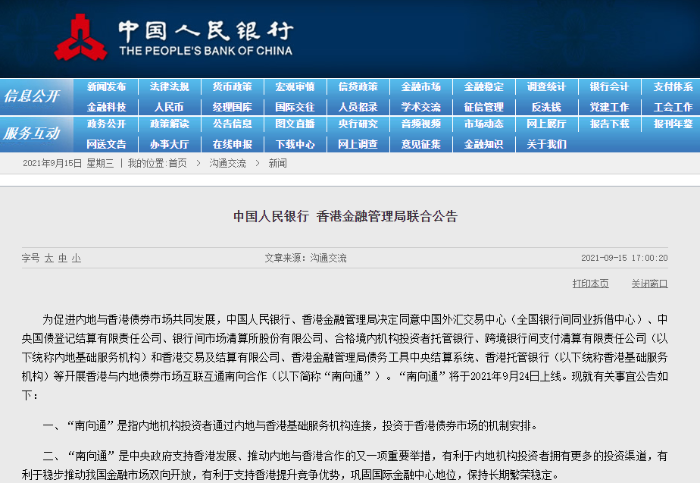Open 沟通交流 breadcrumb link

pyautogui.click(x=228, y=163)
